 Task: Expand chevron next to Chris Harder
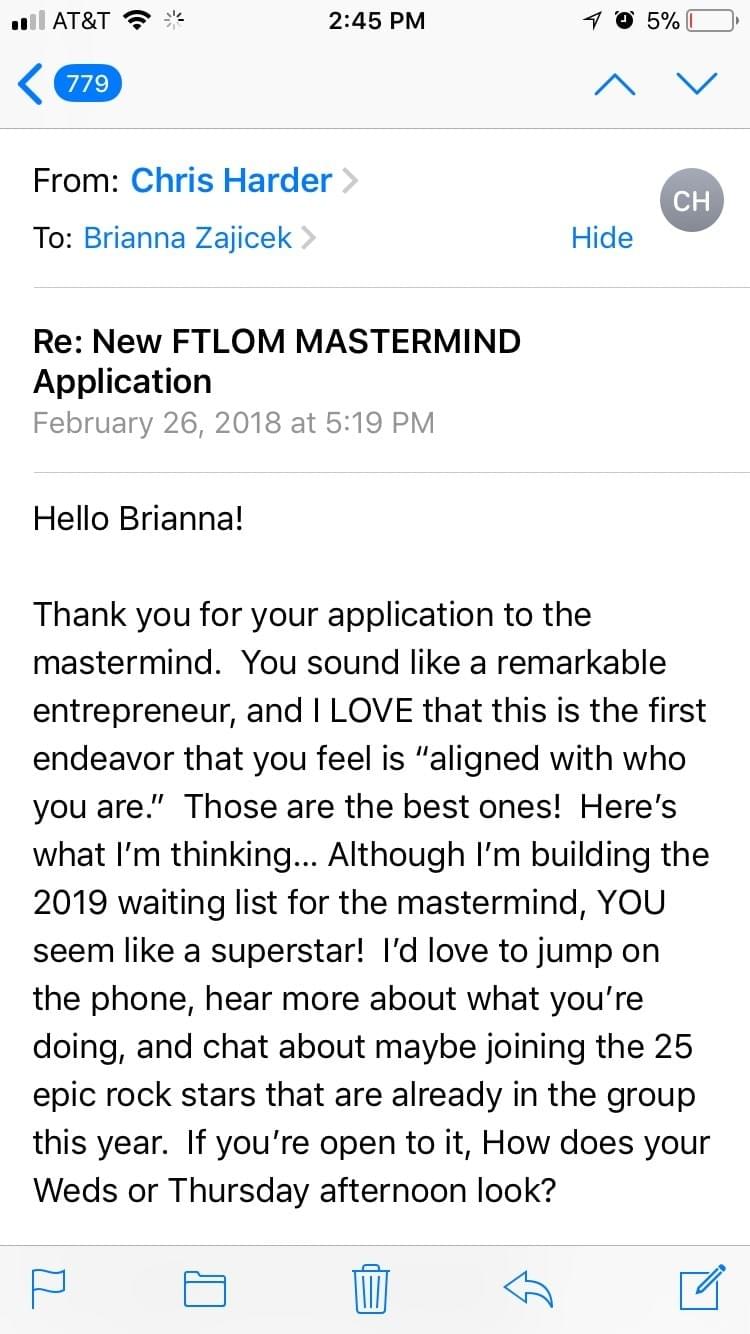pos(349,181)
